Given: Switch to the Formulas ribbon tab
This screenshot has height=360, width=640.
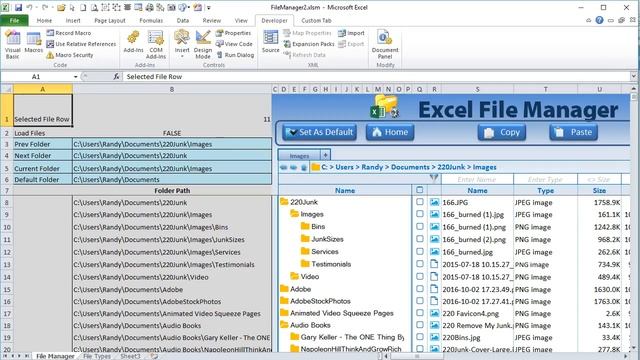Looking at the screenshot, I should [x=151, y=20].
